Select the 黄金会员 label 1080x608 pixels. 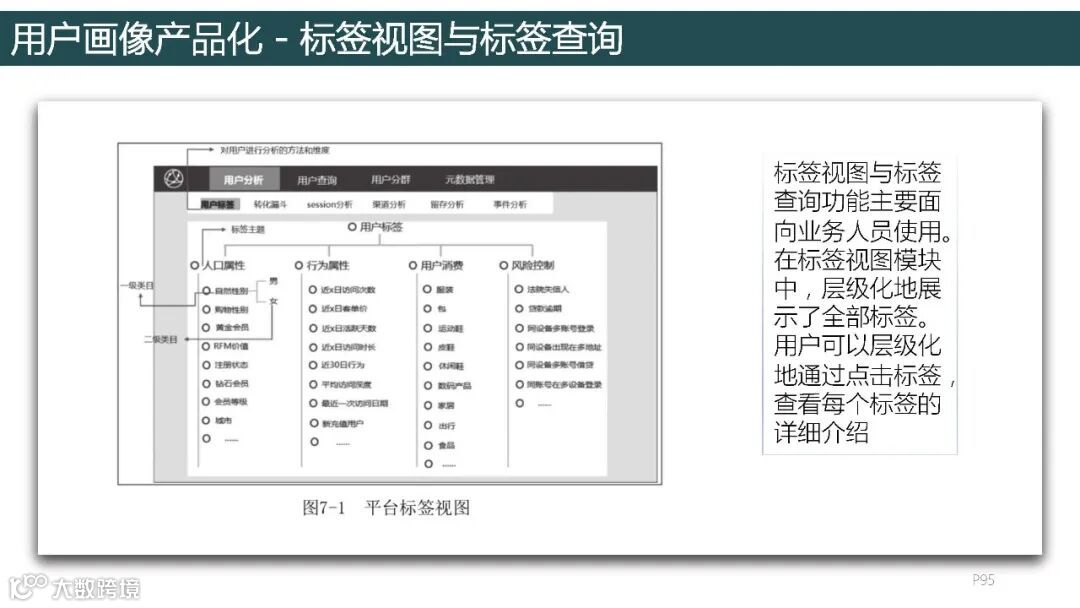[x=225, y=328]
